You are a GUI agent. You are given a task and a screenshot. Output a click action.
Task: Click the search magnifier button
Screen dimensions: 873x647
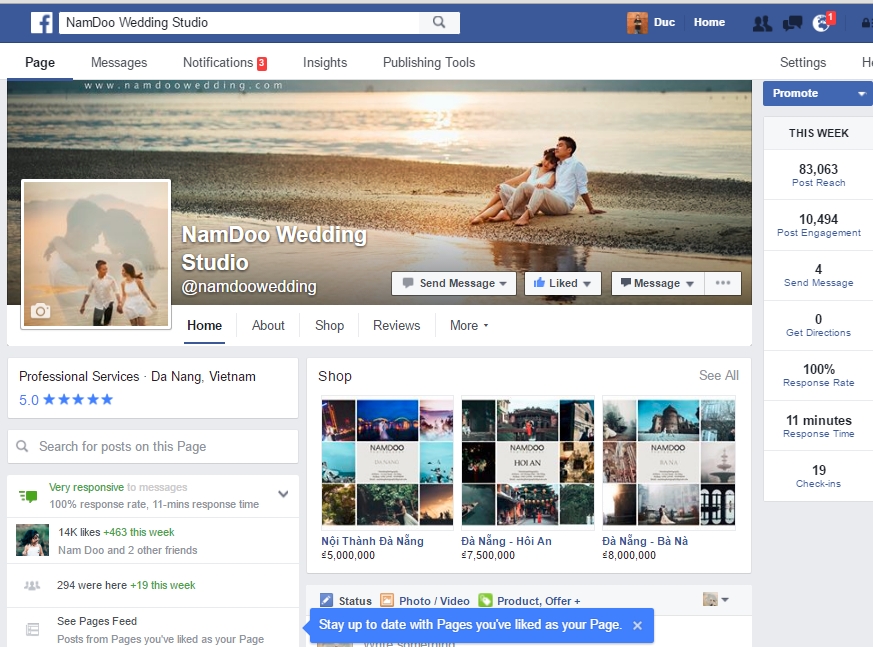(x=439, y=22)
